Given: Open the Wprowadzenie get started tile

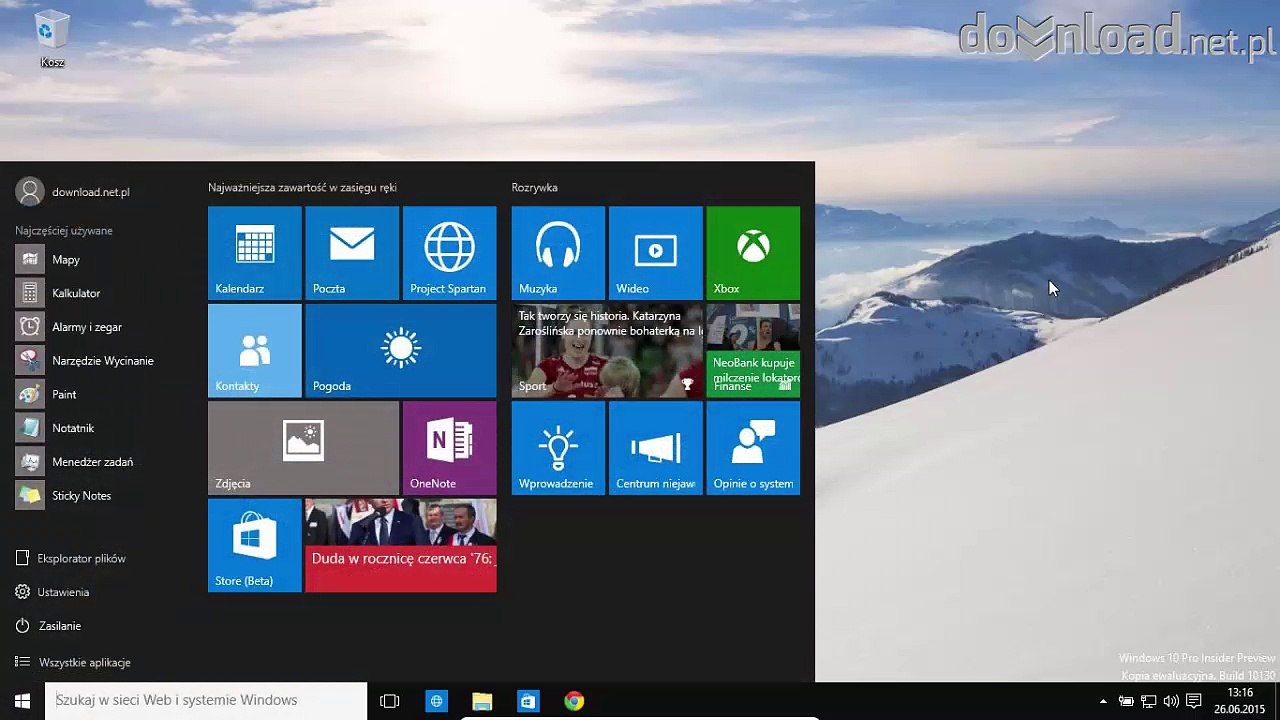Looking at the screenshot, I should (558, 448).
